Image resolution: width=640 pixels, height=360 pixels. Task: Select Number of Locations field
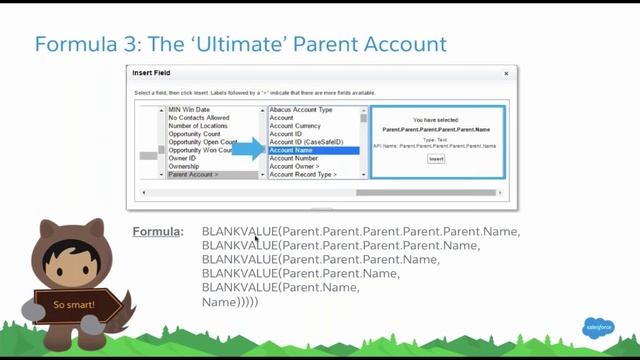tap(198, 126)
